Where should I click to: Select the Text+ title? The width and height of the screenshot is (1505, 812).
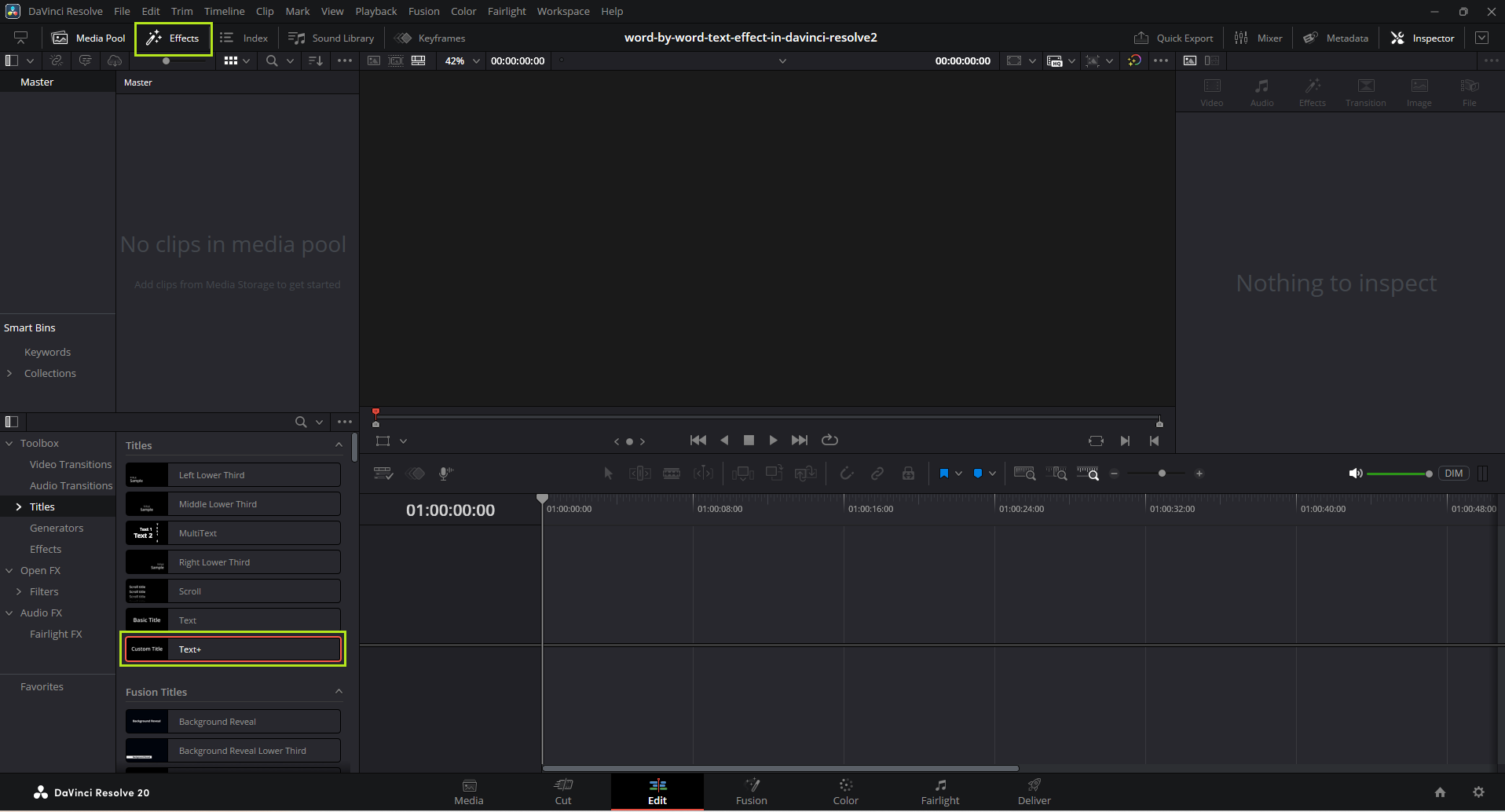coord(233,649)
